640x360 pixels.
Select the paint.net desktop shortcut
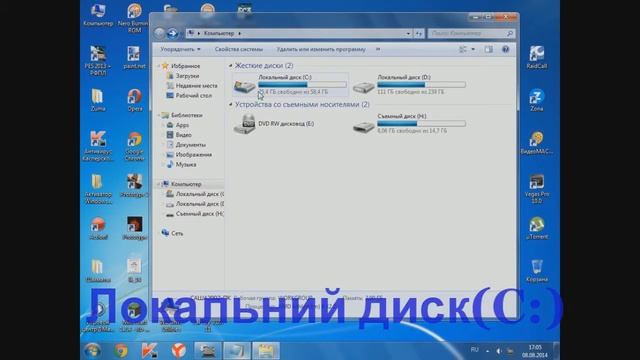[x=134, y=58]
